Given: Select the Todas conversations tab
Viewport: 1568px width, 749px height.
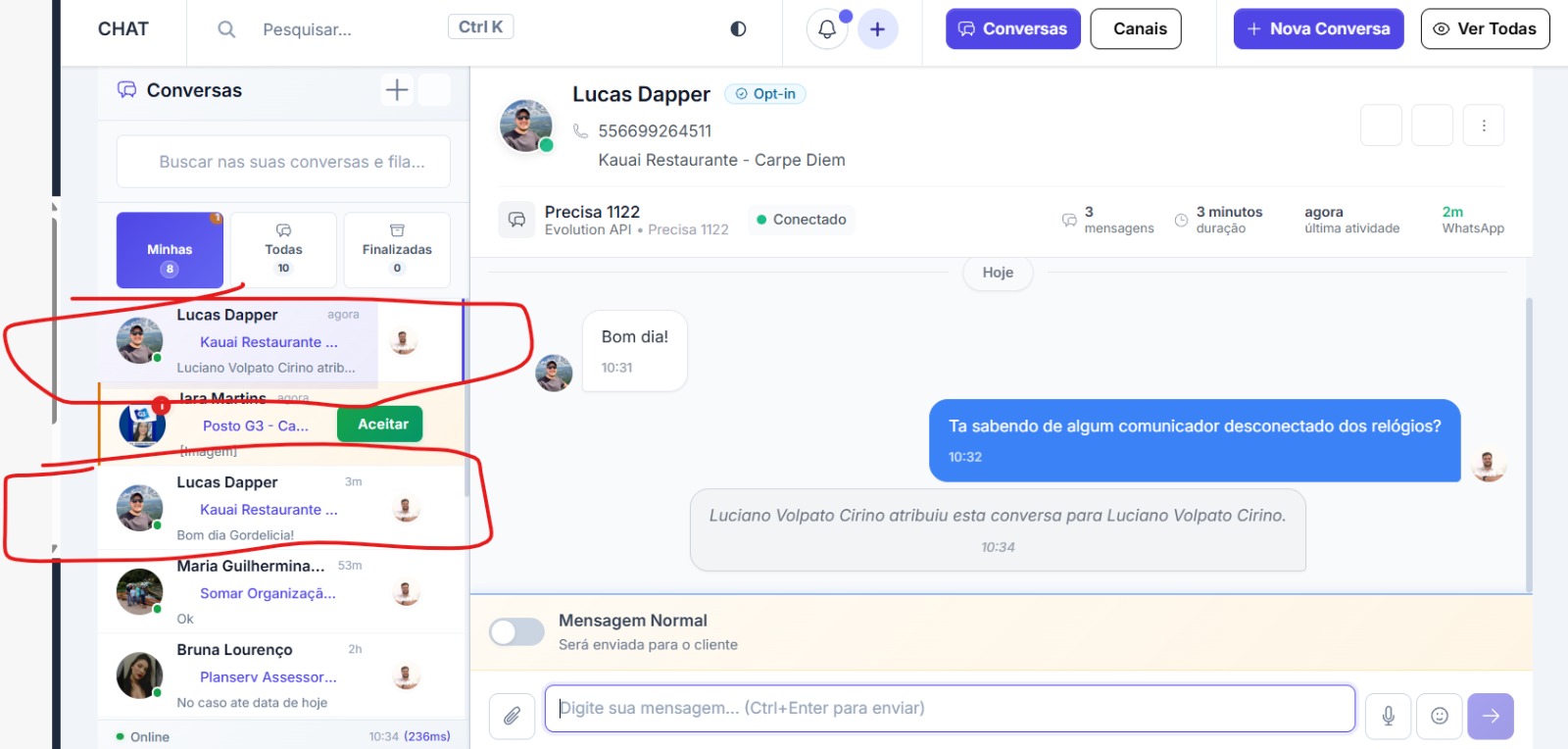Looking at the screenshot, I should pos(283,251).
